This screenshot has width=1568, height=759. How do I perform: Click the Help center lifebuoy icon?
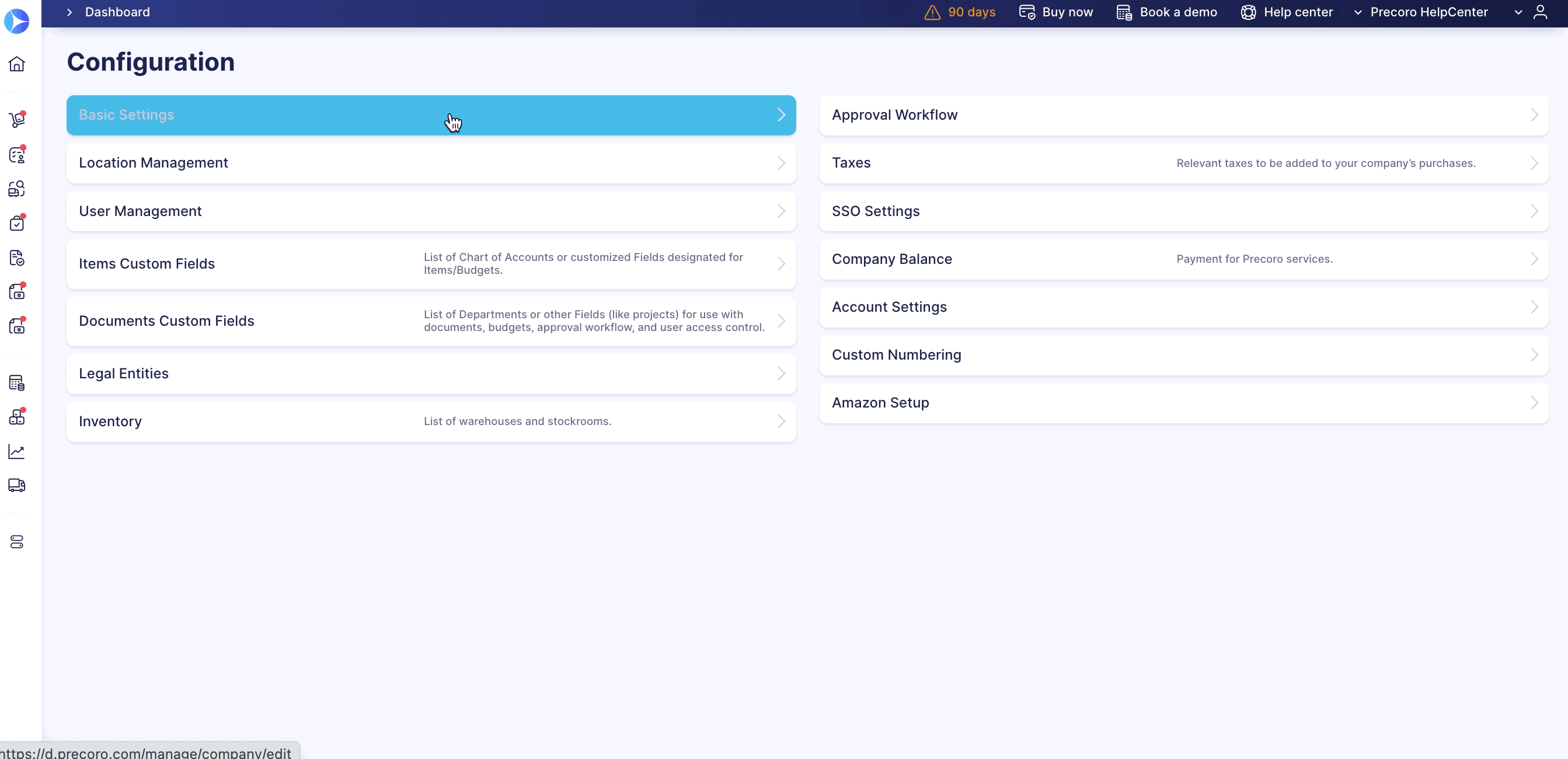(1248, 12)
